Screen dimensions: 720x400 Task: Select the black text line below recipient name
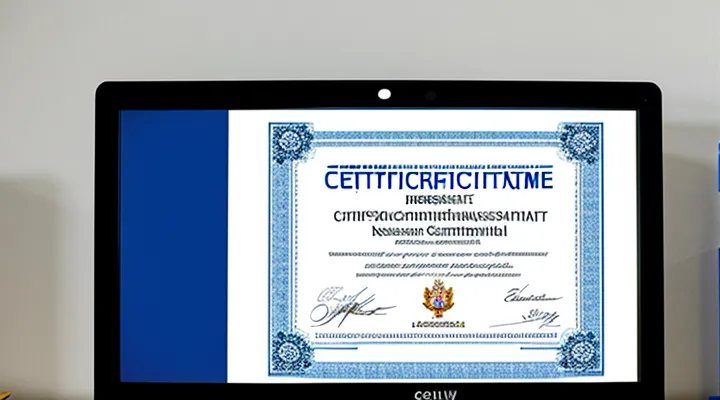[436, 229]
